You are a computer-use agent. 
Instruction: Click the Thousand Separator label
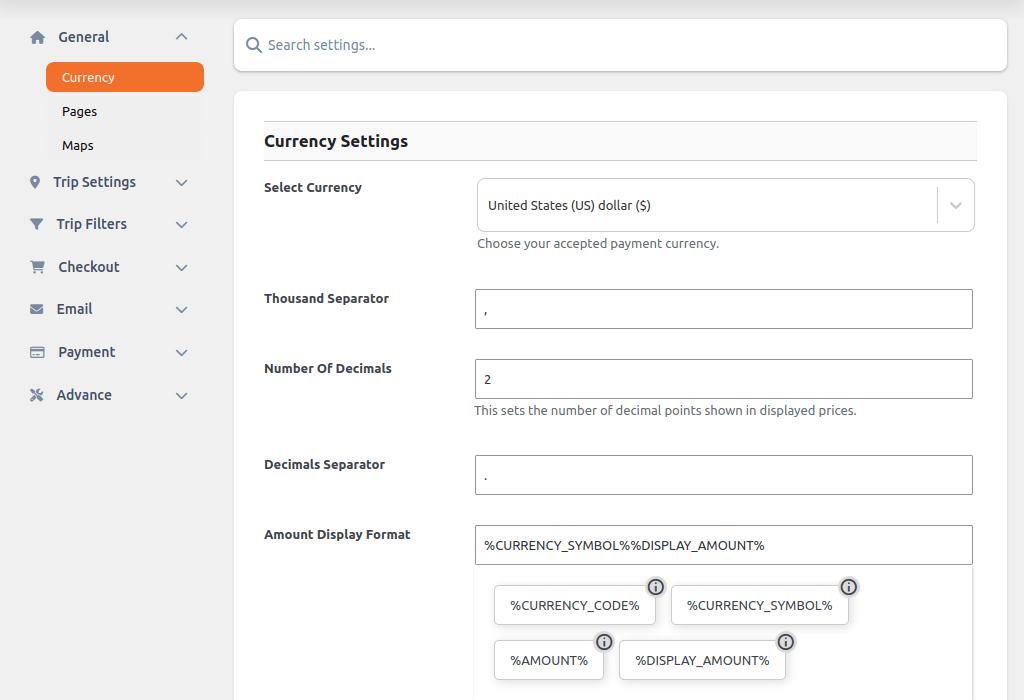pyautogui.click(x=327, y=298)
